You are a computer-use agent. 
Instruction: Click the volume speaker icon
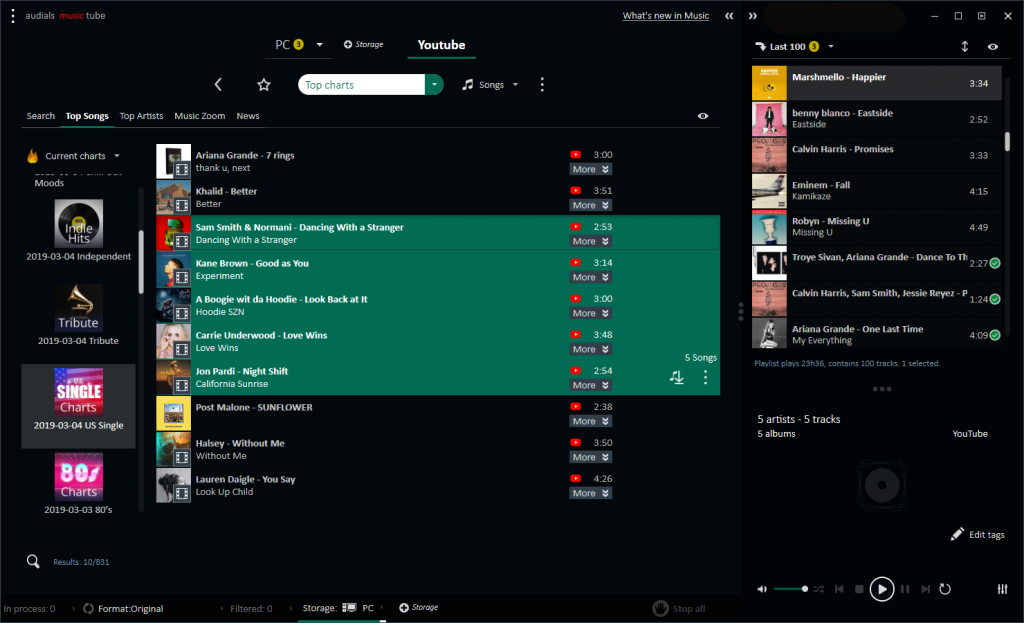tap(761, 589)
